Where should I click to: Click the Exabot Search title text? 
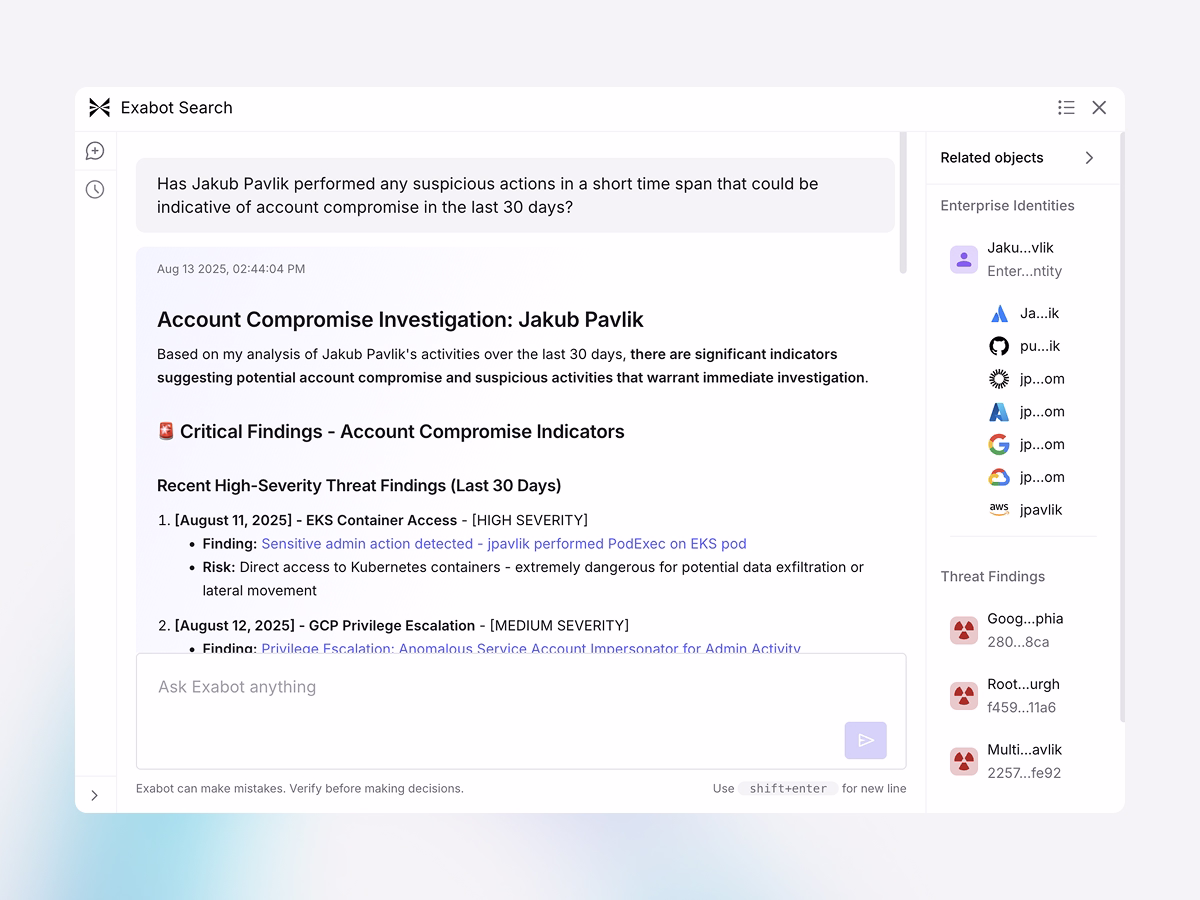point(176,108)
